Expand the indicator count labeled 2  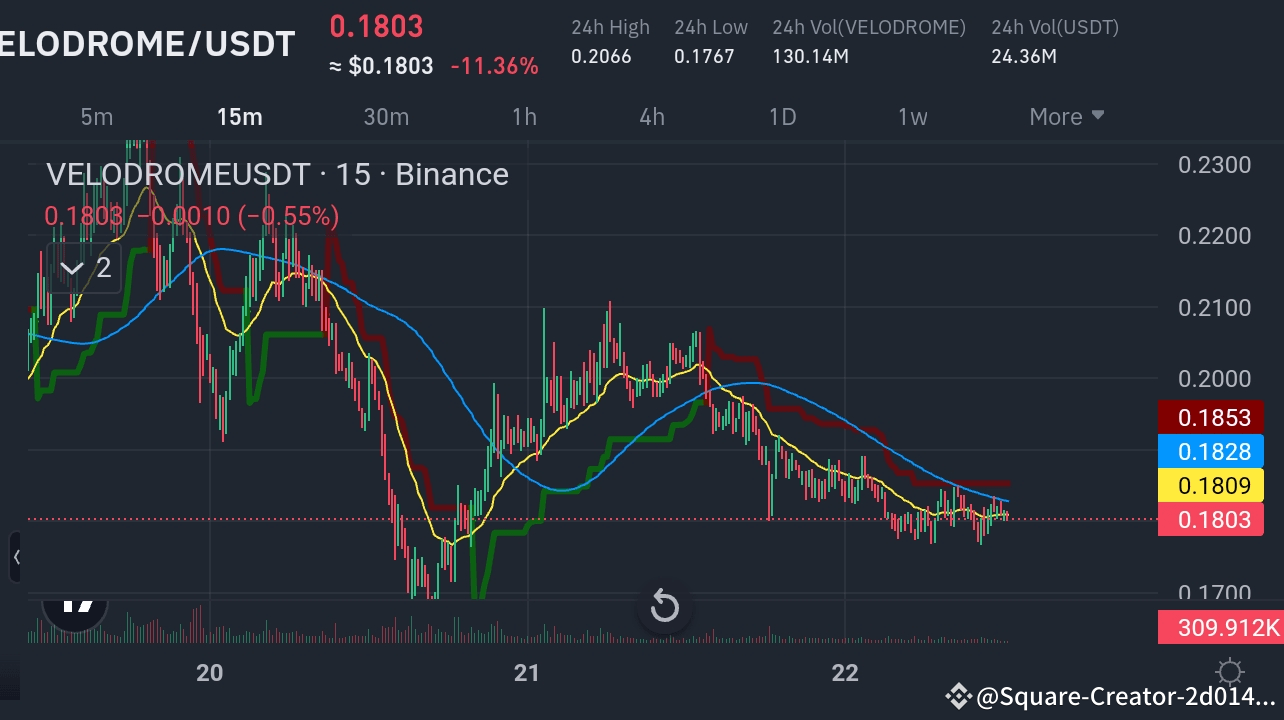pos(103,267)
